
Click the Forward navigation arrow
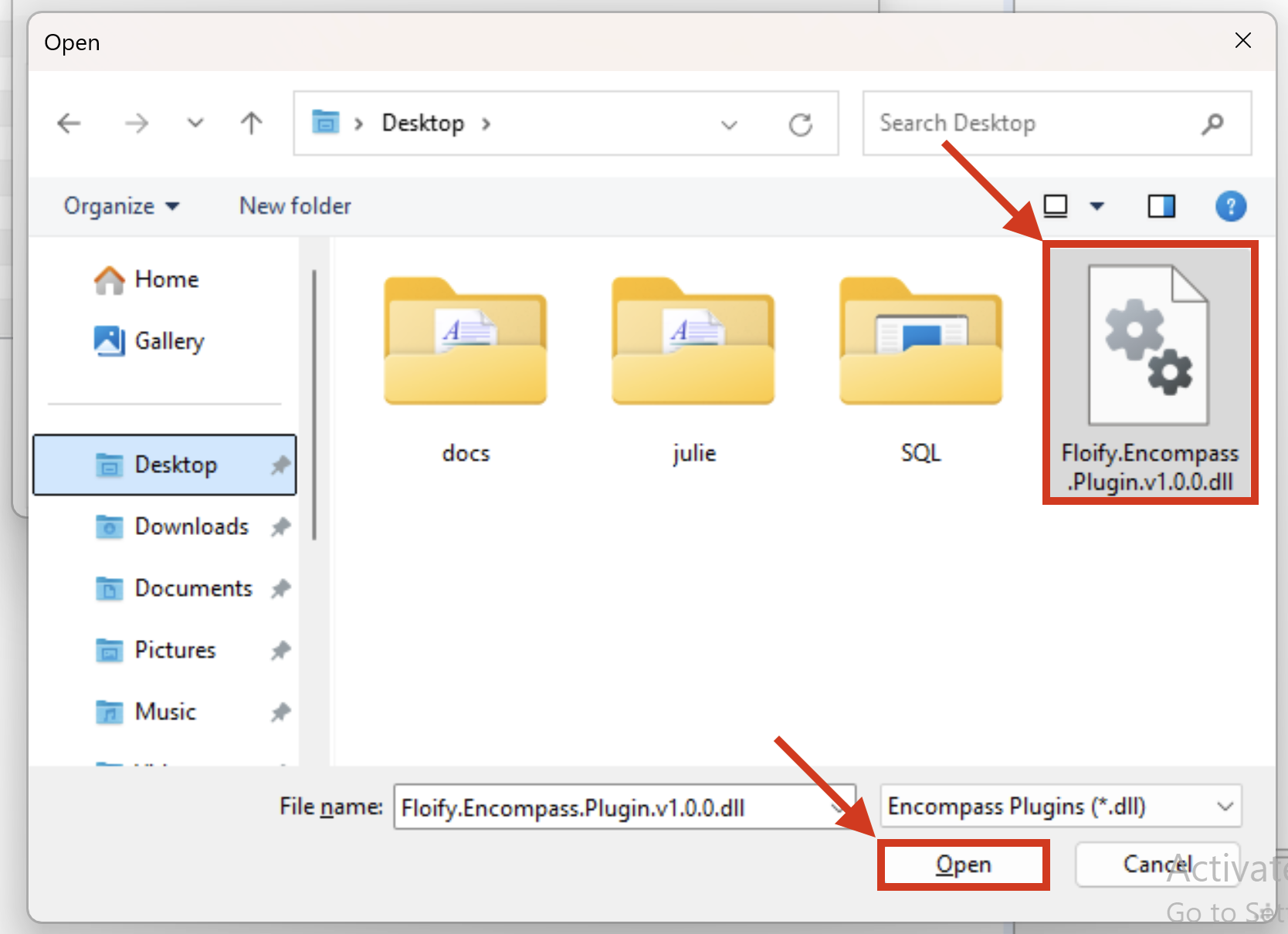[137, 124]
